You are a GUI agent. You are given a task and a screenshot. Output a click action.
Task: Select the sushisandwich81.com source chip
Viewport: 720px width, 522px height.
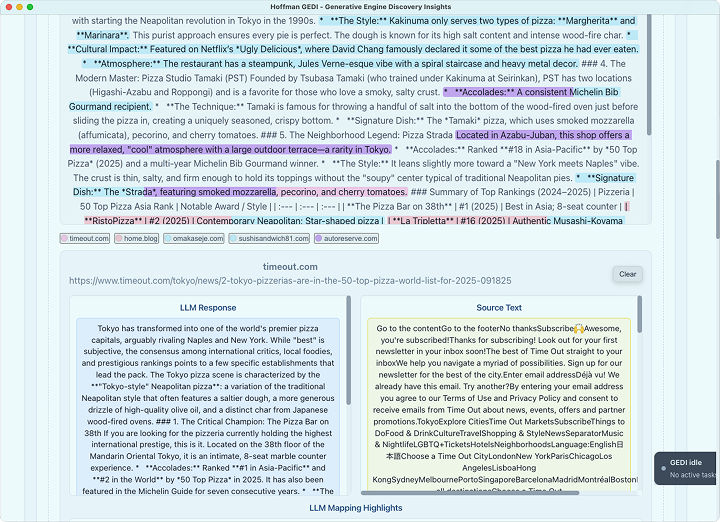coord(267,239)
